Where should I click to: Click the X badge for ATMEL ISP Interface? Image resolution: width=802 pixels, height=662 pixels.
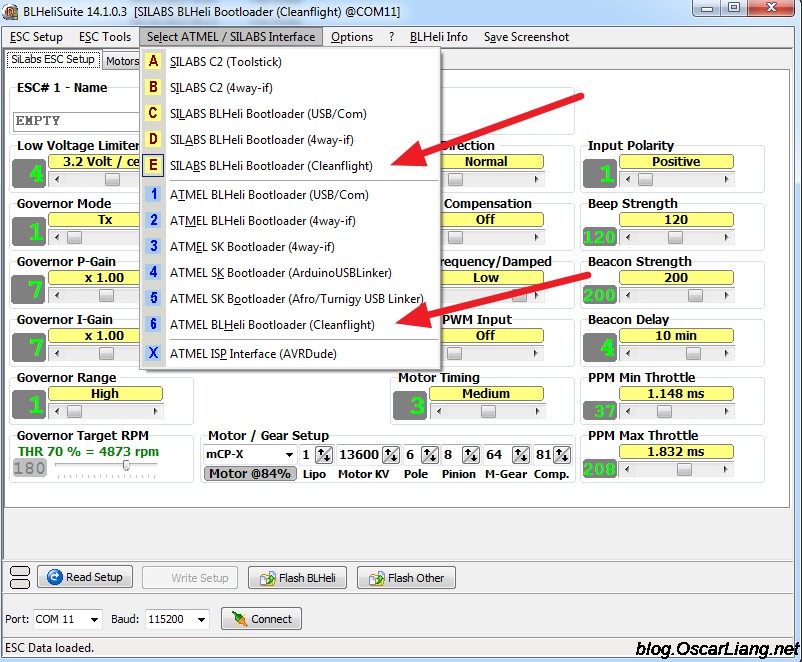coord(153,353)
